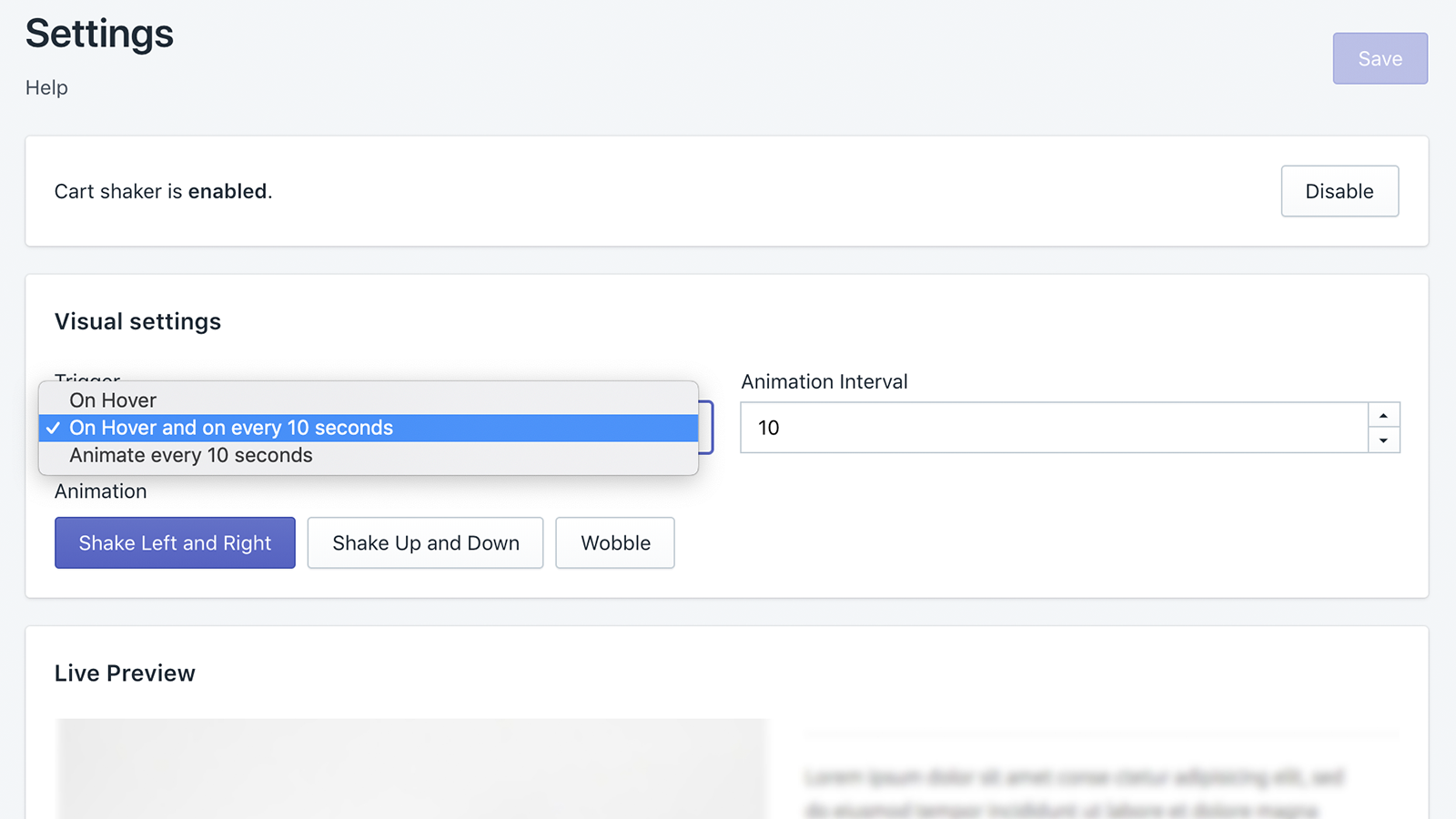Click the Settings page heading

coord(100,34)
